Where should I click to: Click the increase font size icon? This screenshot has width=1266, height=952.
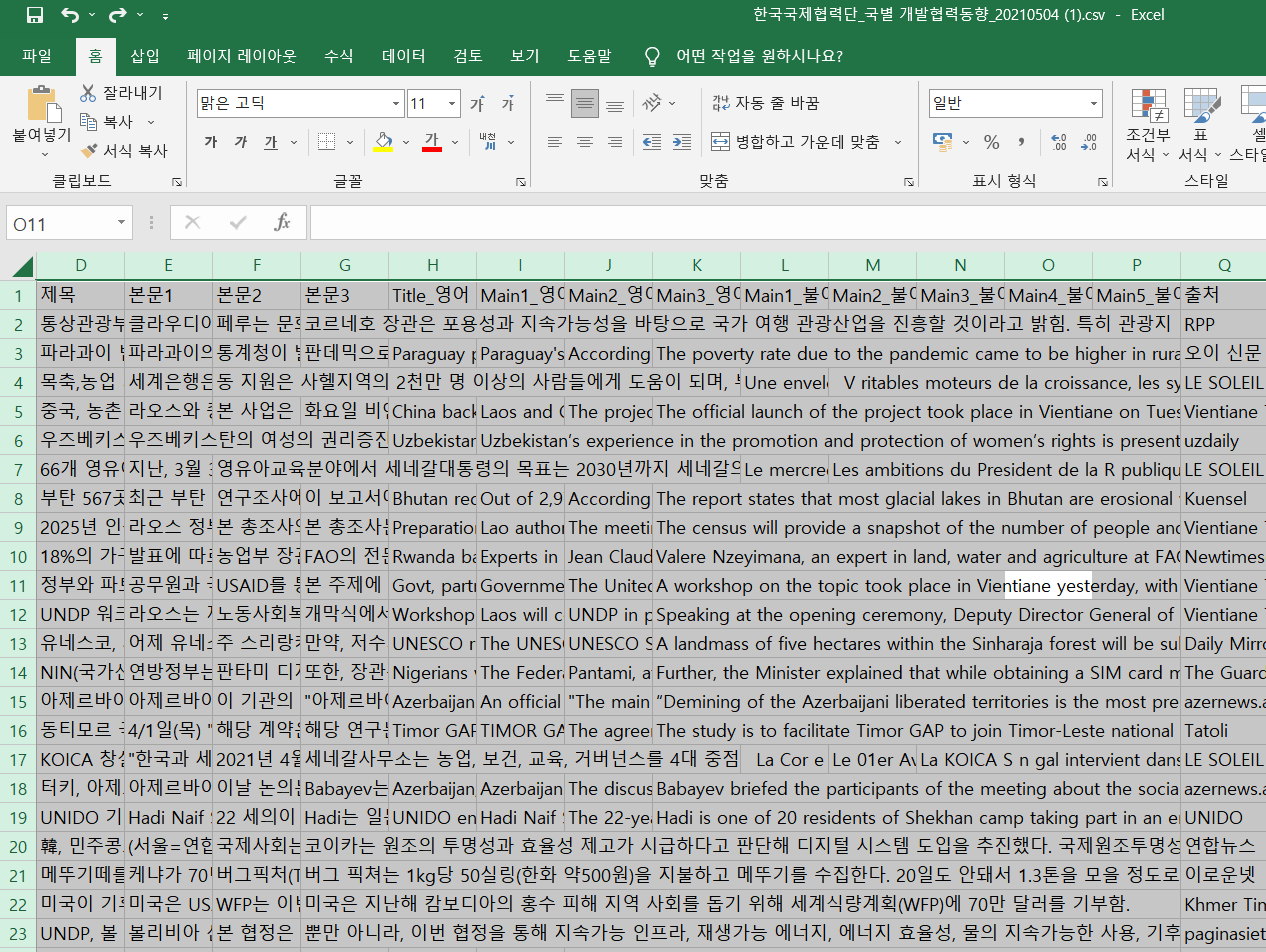tap(478, 104)
